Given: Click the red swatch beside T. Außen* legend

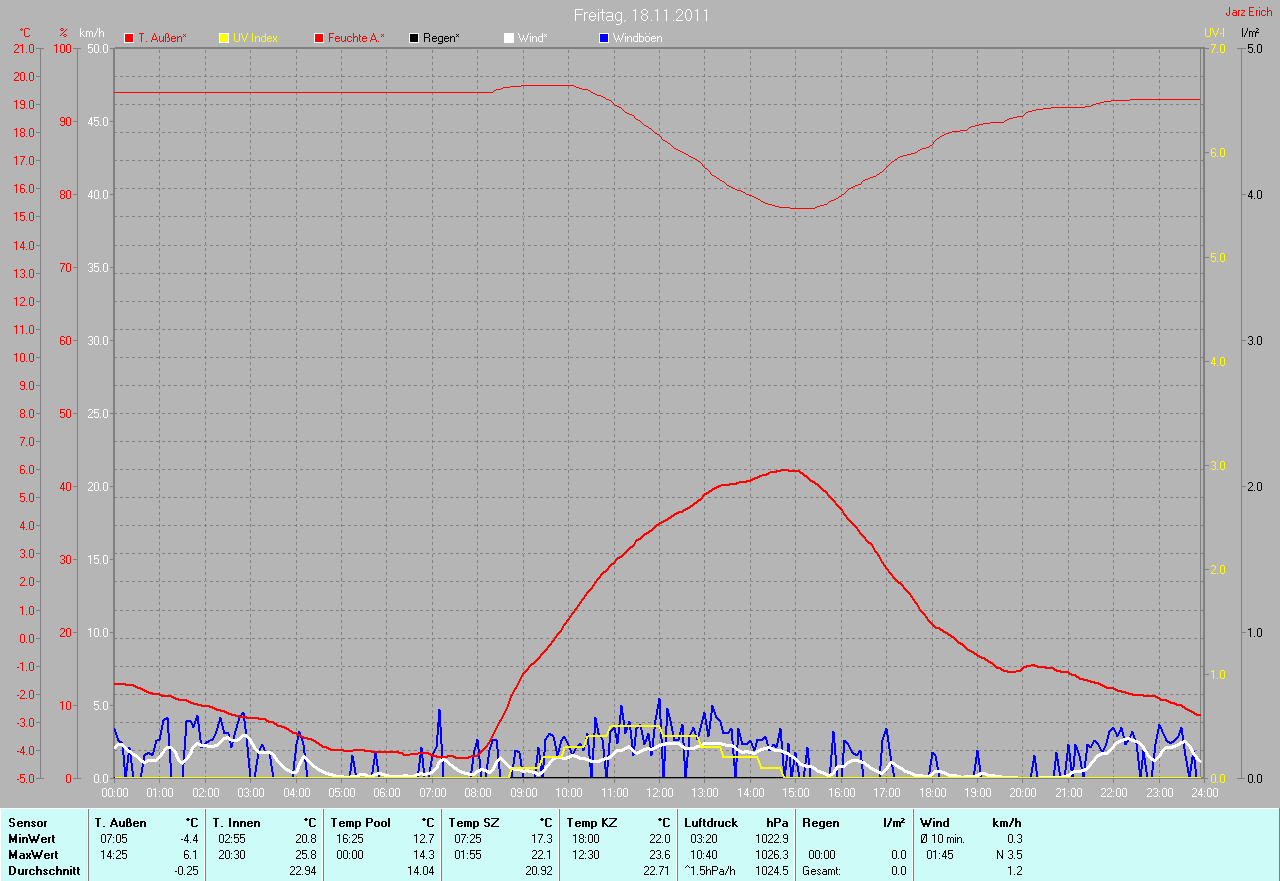Looking at the screenshot, I should pyautogui.click(x=129, y=38).
